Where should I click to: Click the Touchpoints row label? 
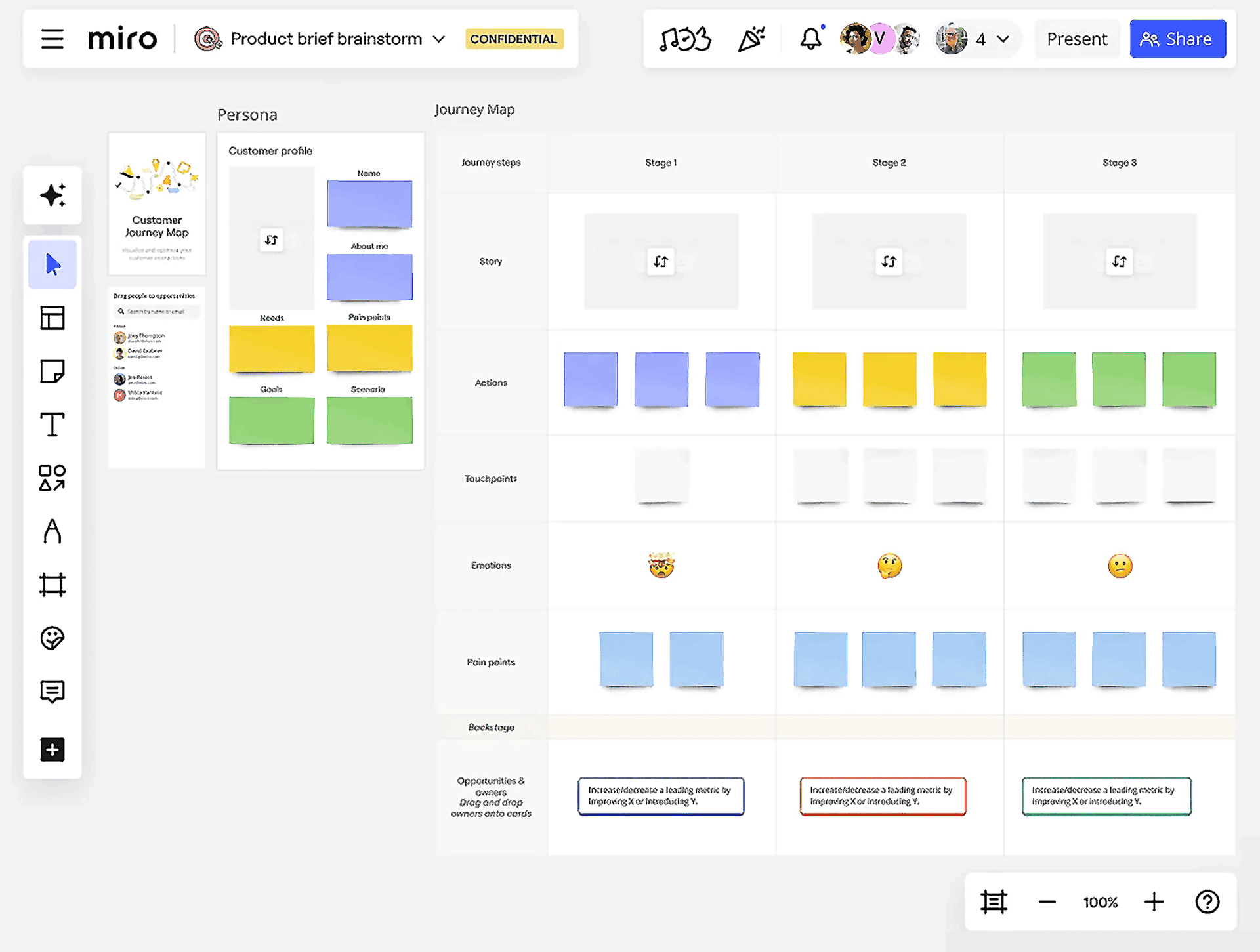coord(491,479)
